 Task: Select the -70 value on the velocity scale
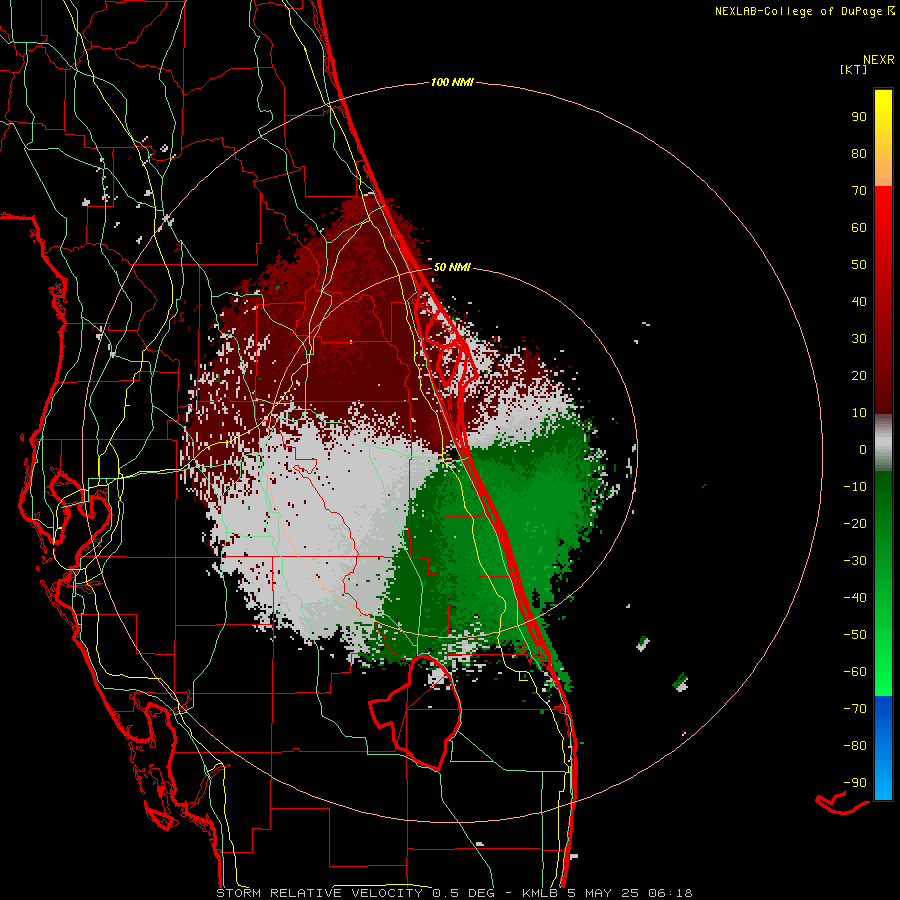(x=855, y=709)
